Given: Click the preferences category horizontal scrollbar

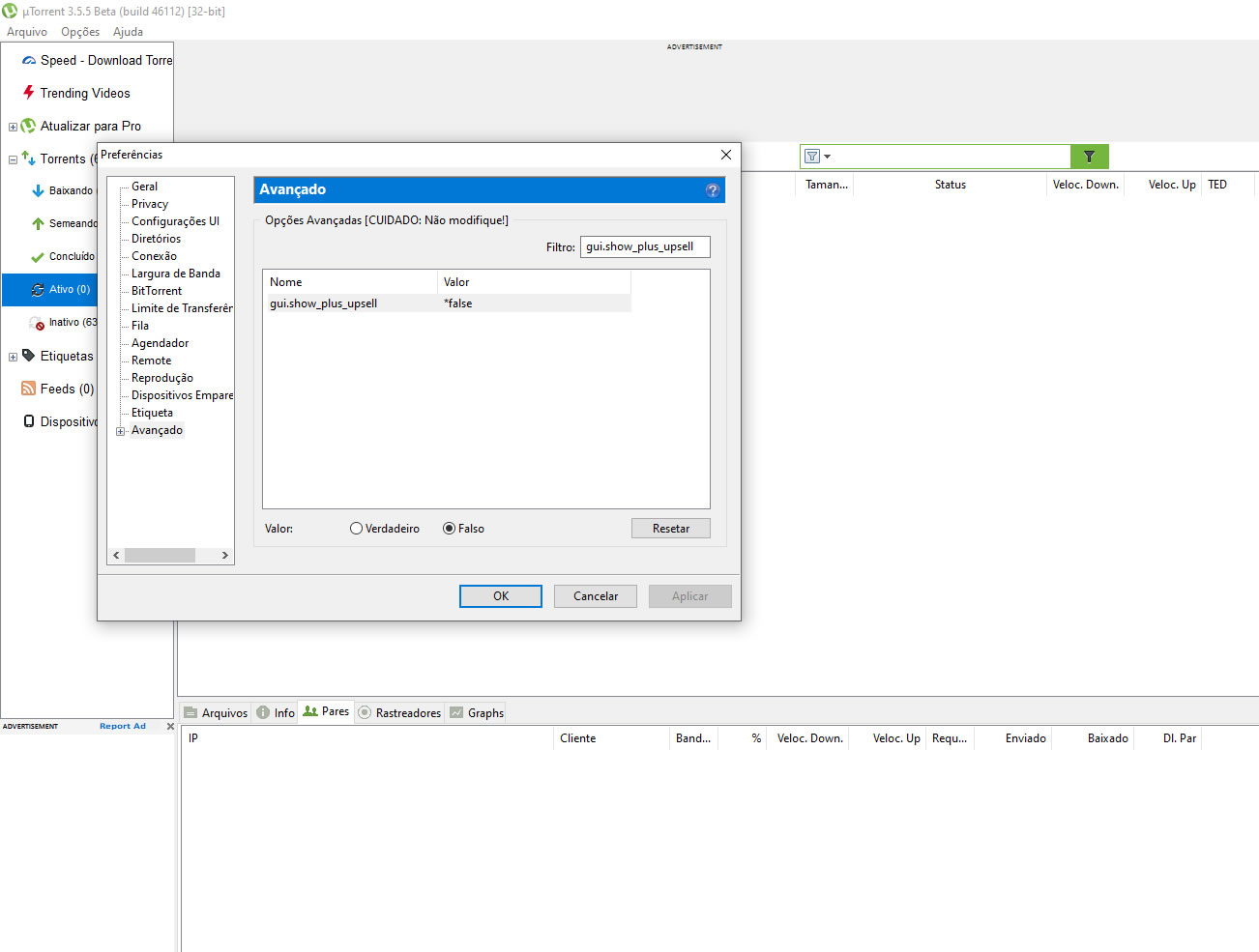Looking at the screenshot, I should [x=160, y=556].
